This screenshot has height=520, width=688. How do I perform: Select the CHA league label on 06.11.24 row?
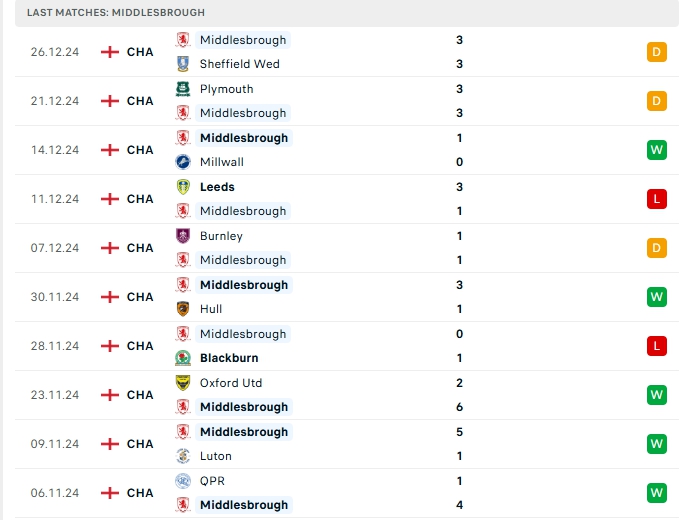[140, 493]
